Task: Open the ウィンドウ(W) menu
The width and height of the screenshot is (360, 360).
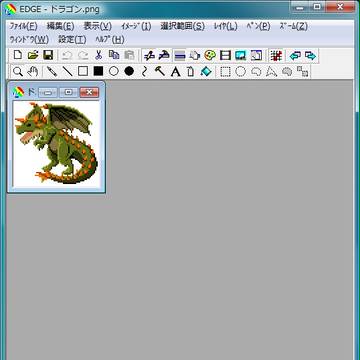Action: [x=29, y=40]
